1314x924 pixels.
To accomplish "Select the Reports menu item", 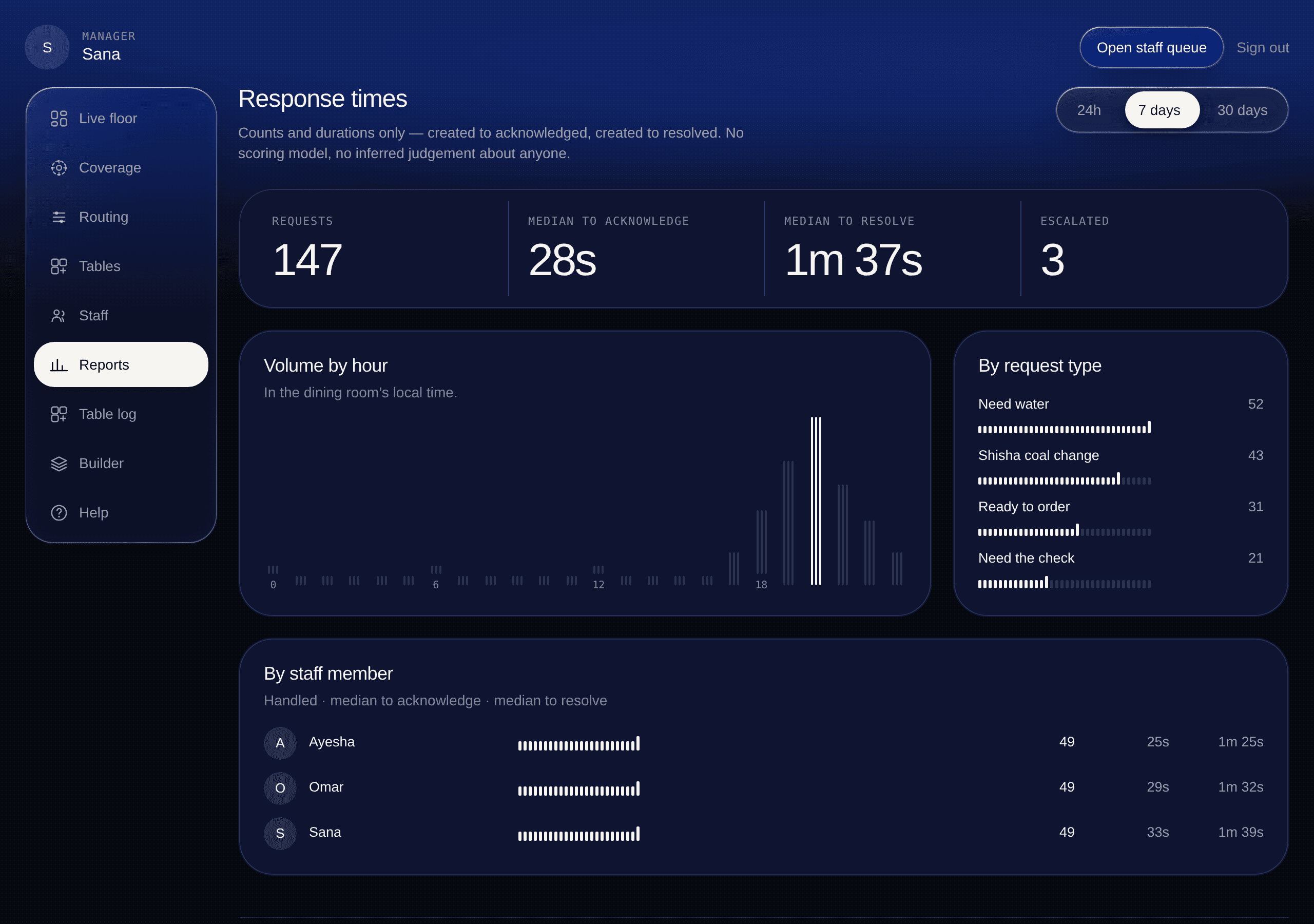I will click(121, 364).
